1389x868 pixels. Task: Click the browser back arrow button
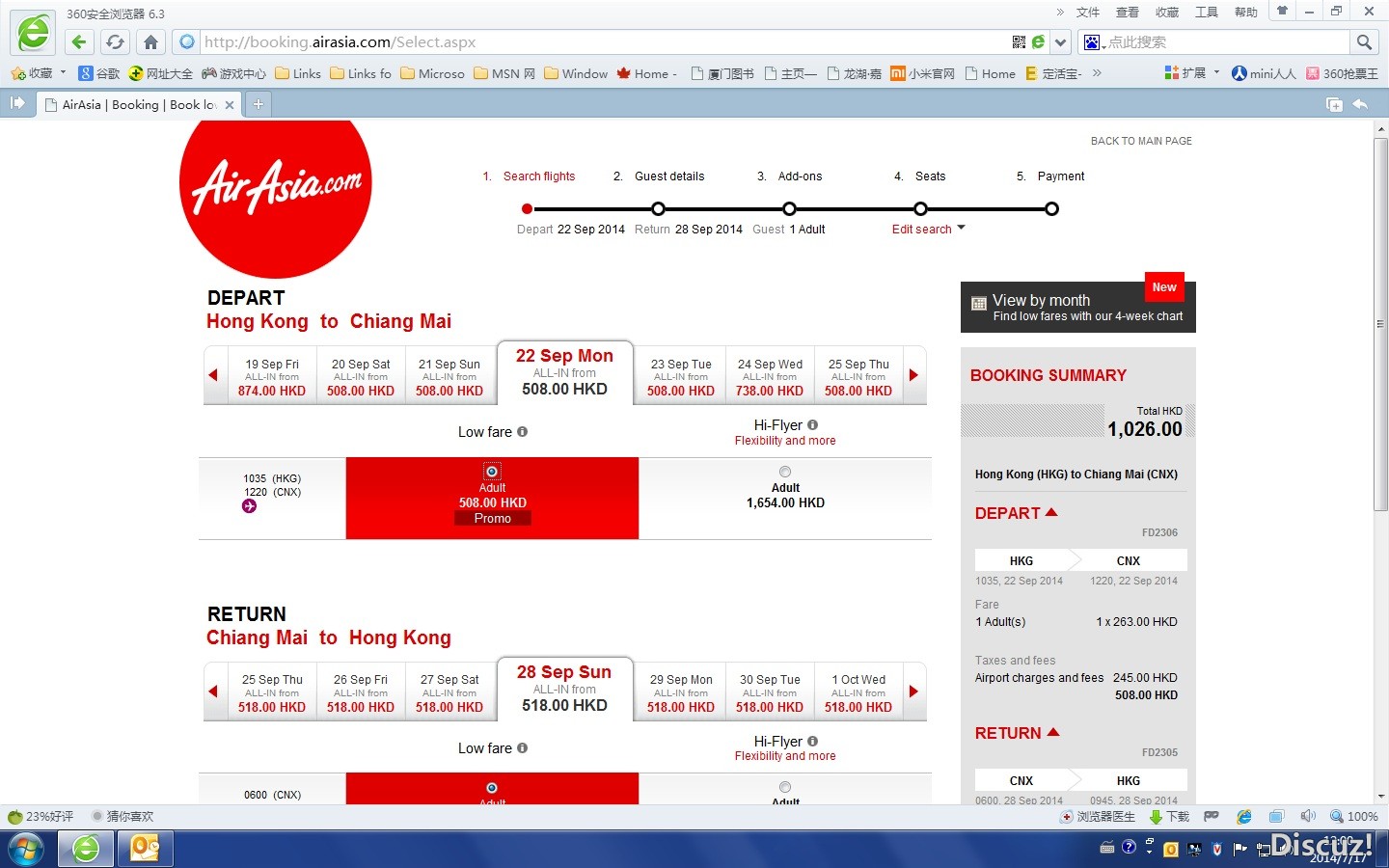click(x=79, y=41)
